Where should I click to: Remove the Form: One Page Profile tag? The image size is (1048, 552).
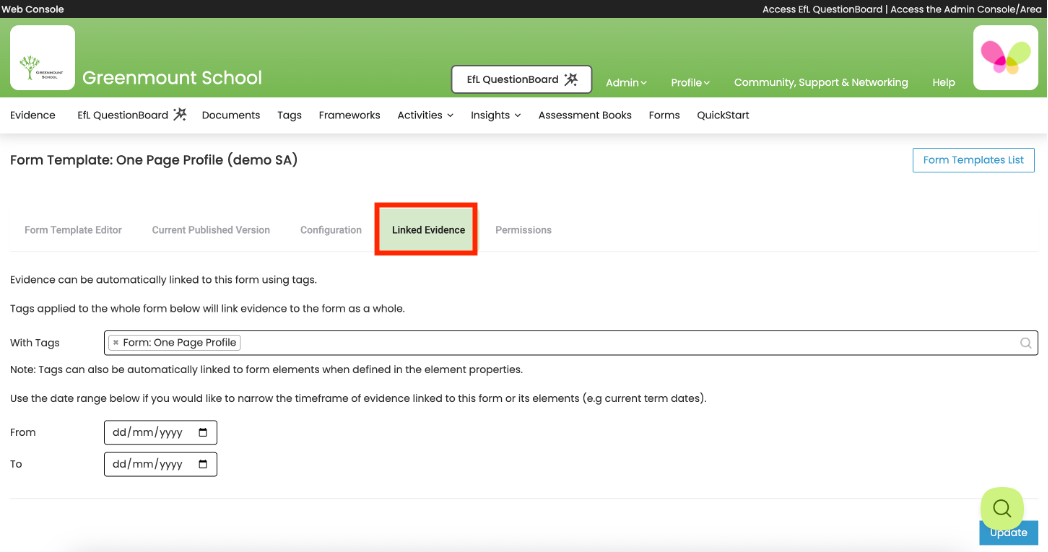pos(116,343)
